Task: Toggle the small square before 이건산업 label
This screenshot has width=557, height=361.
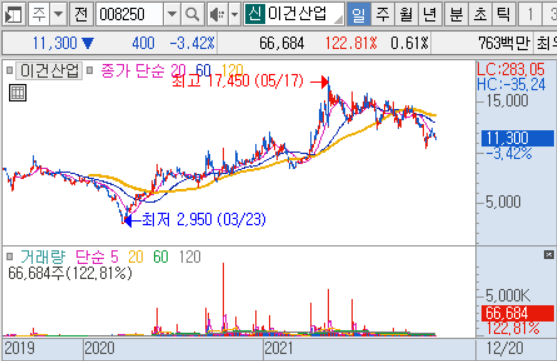Action: tap(10, 70)
